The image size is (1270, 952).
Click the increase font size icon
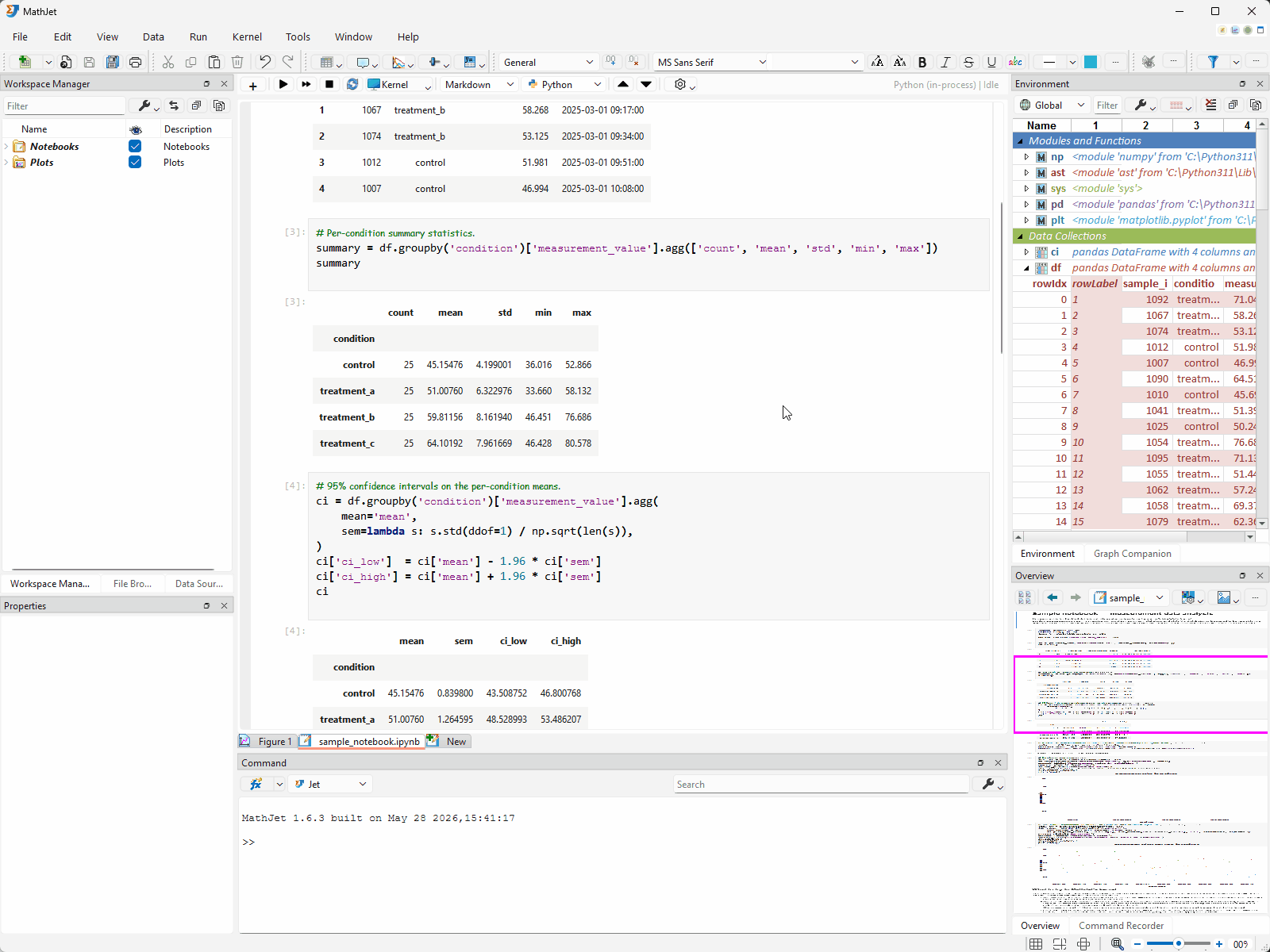click(877, 62)
